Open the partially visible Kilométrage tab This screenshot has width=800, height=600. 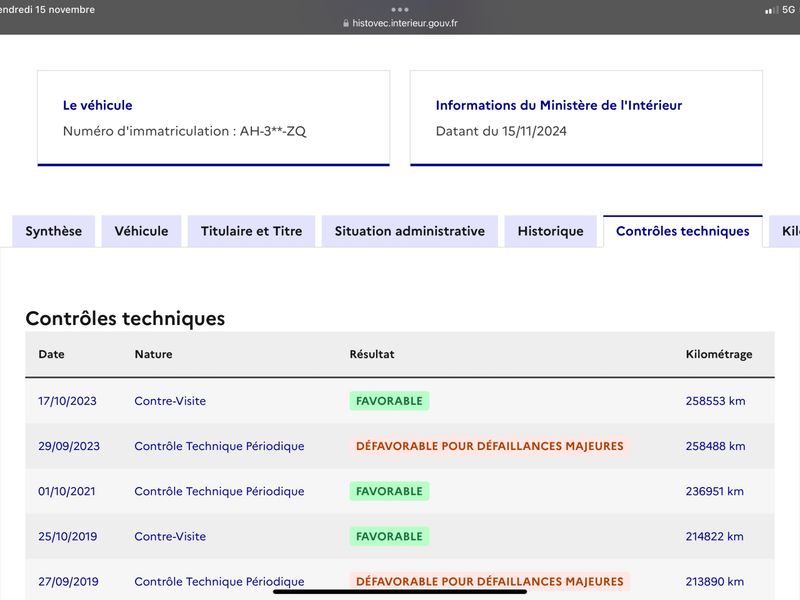pos(786,231)
